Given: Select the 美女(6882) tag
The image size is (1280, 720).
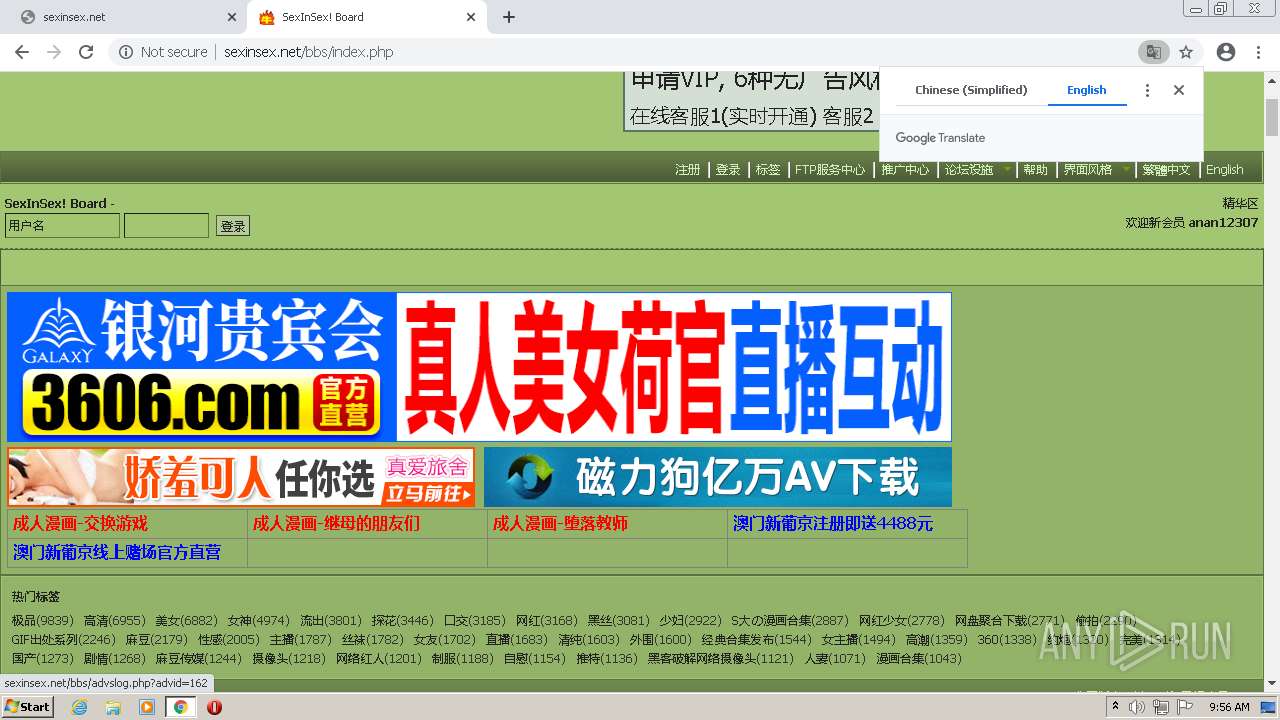Looking at the screenshot, I should tap(186, 621).
